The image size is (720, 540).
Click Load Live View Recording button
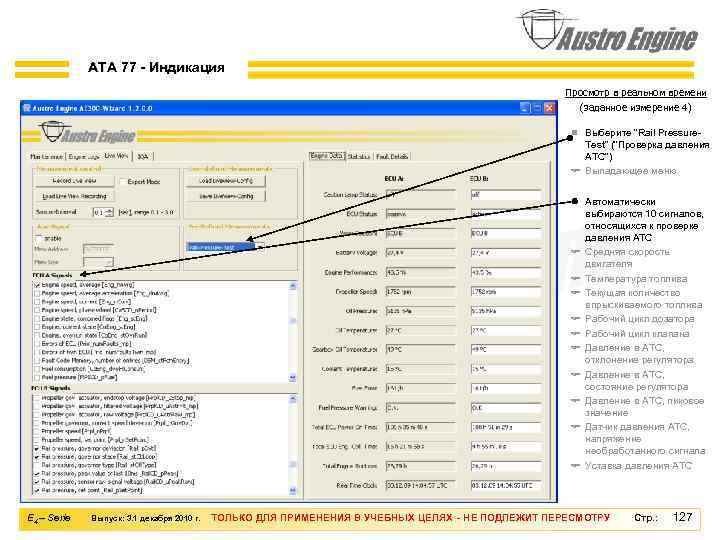[x=74, y=196]
